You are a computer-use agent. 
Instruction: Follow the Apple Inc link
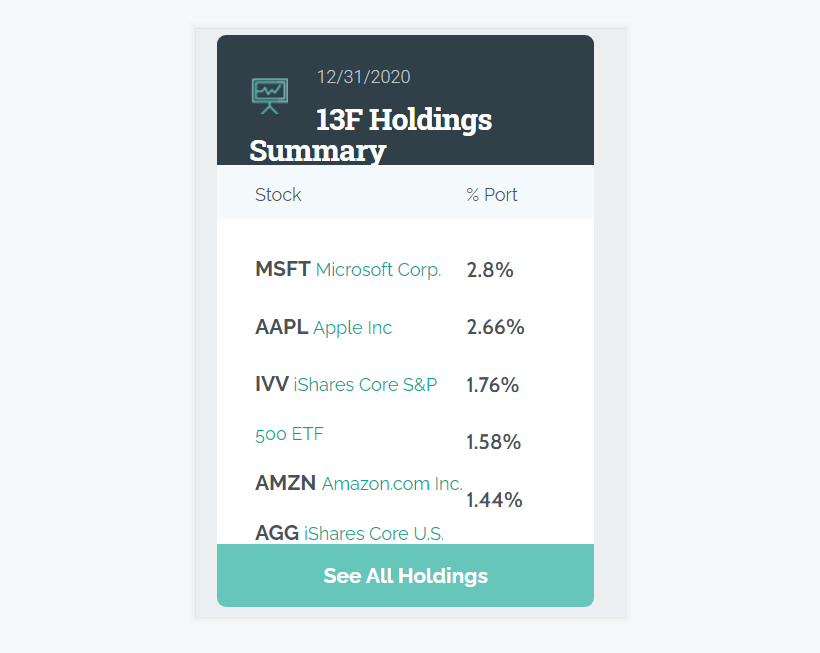[352, 328]
